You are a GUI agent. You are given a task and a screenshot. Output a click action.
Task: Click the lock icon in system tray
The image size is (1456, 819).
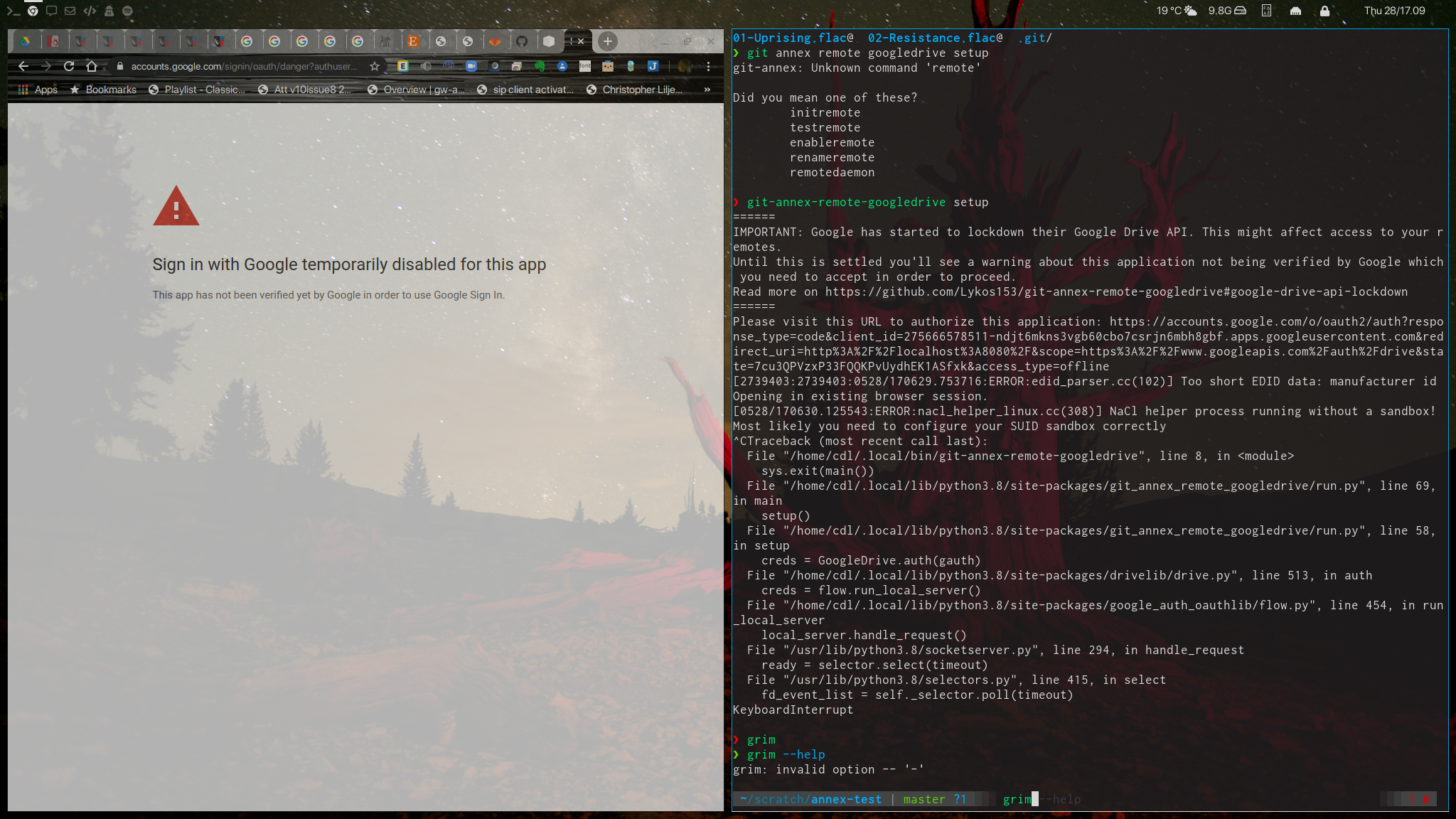pos(1324,11)
